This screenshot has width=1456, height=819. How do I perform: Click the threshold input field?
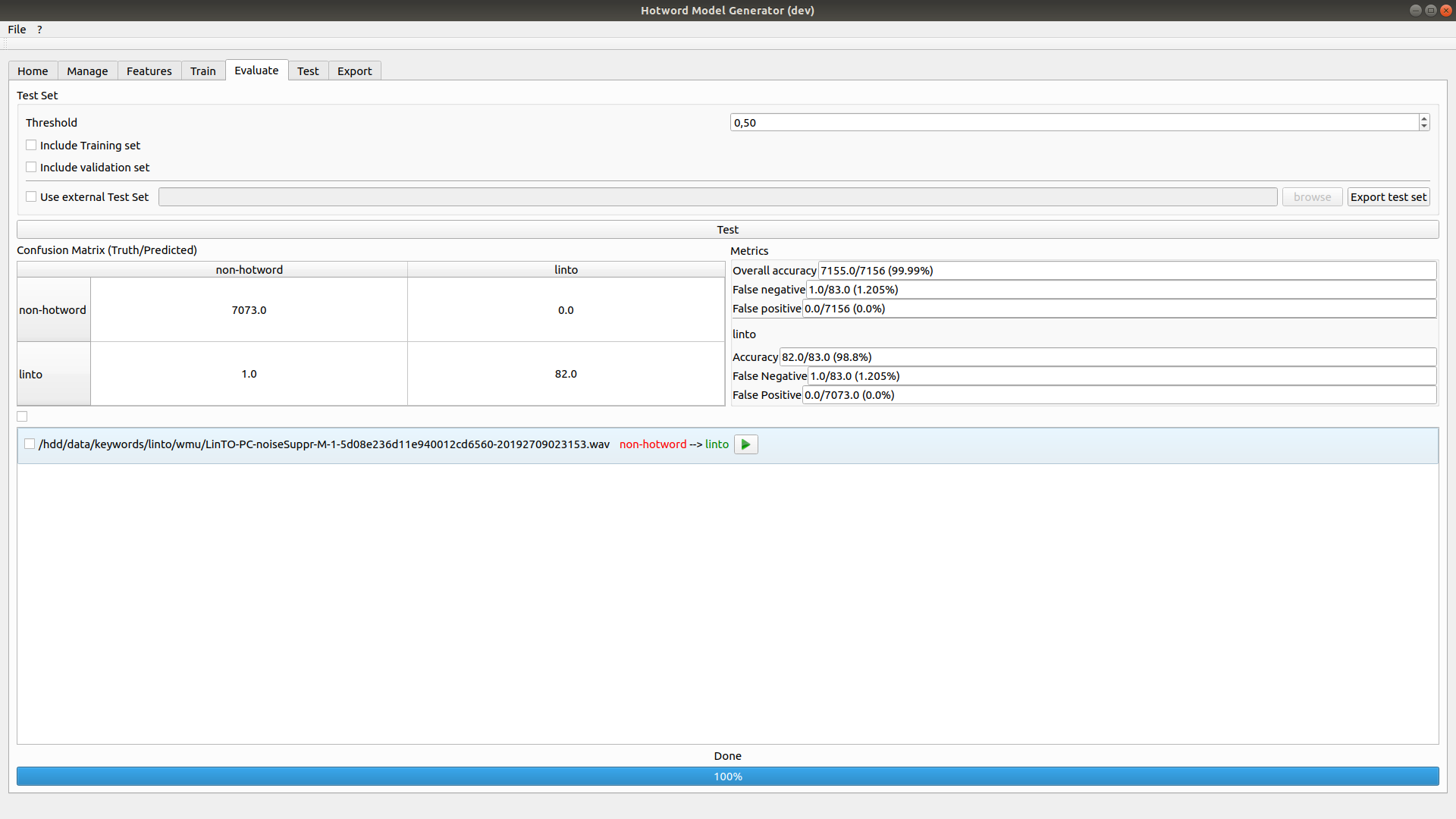coord(1077,122)
